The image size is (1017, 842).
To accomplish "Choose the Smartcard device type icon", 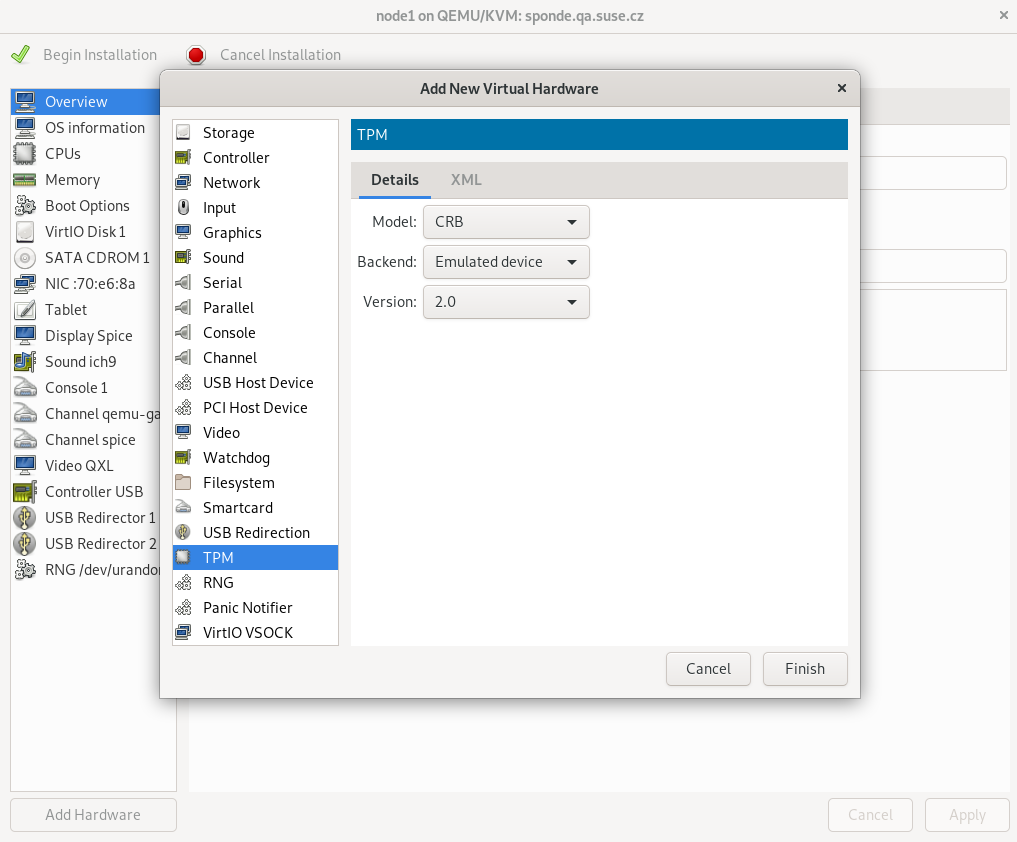I will click(186, 507).
